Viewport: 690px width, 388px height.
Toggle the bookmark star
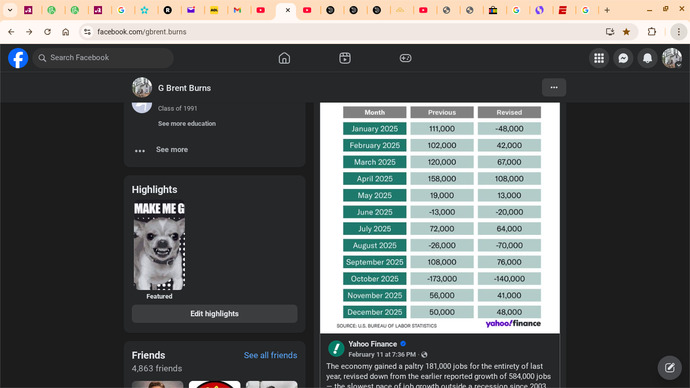626,32
